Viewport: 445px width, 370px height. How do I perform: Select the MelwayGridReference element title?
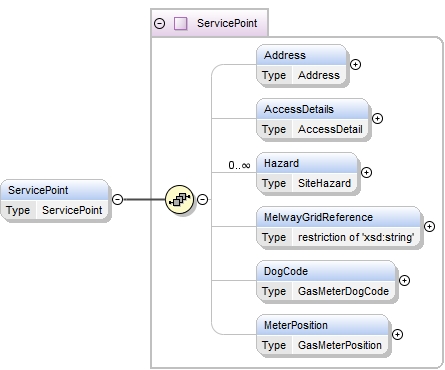(x=318, y=217)
